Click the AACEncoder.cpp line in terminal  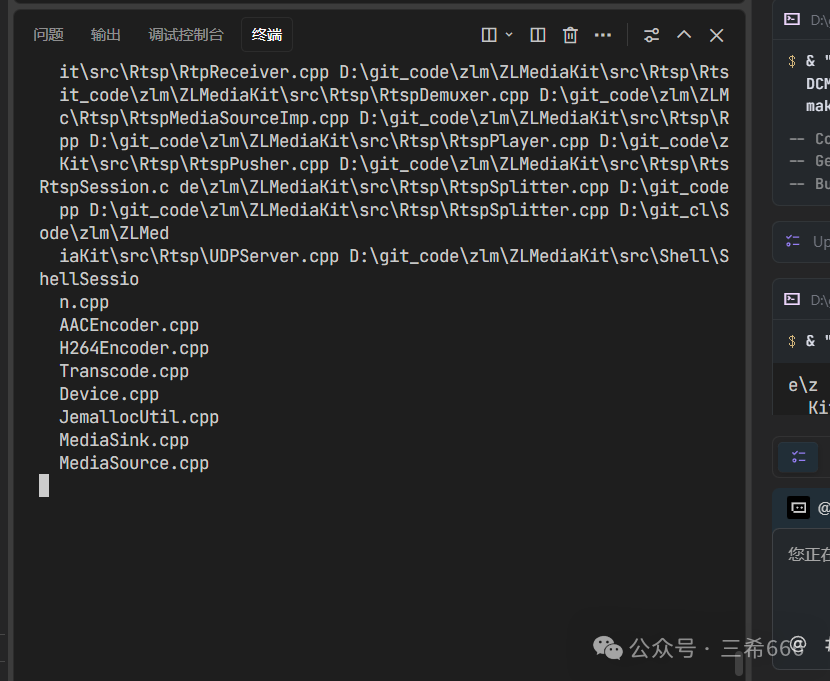[129, 325]
